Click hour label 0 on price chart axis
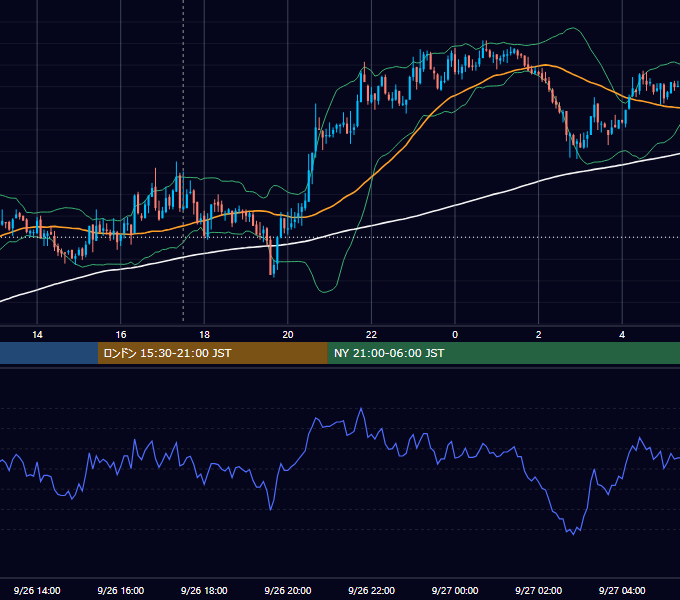Screen dimensions: 680x600 pyautogui.click(x=455, y=335)
